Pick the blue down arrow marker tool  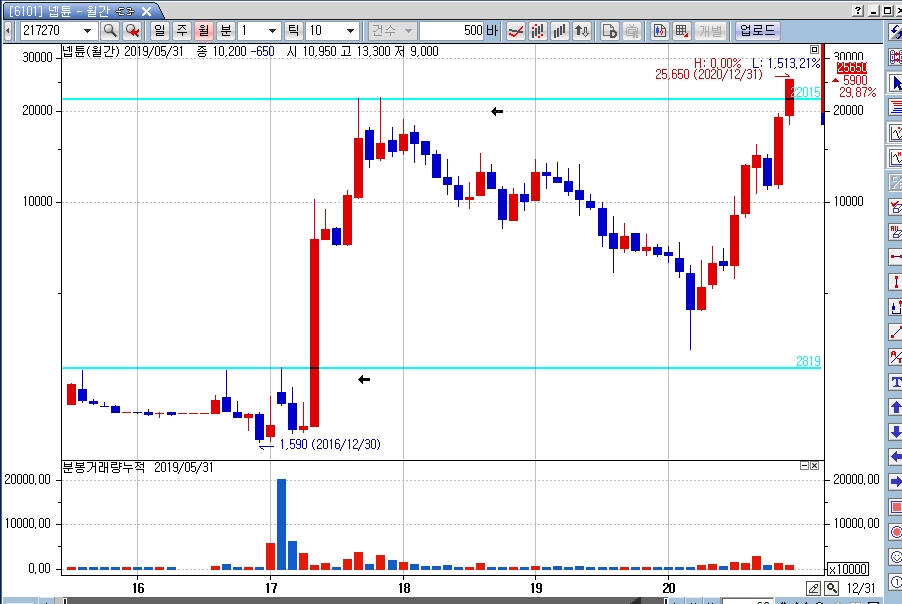click(895, 432)
